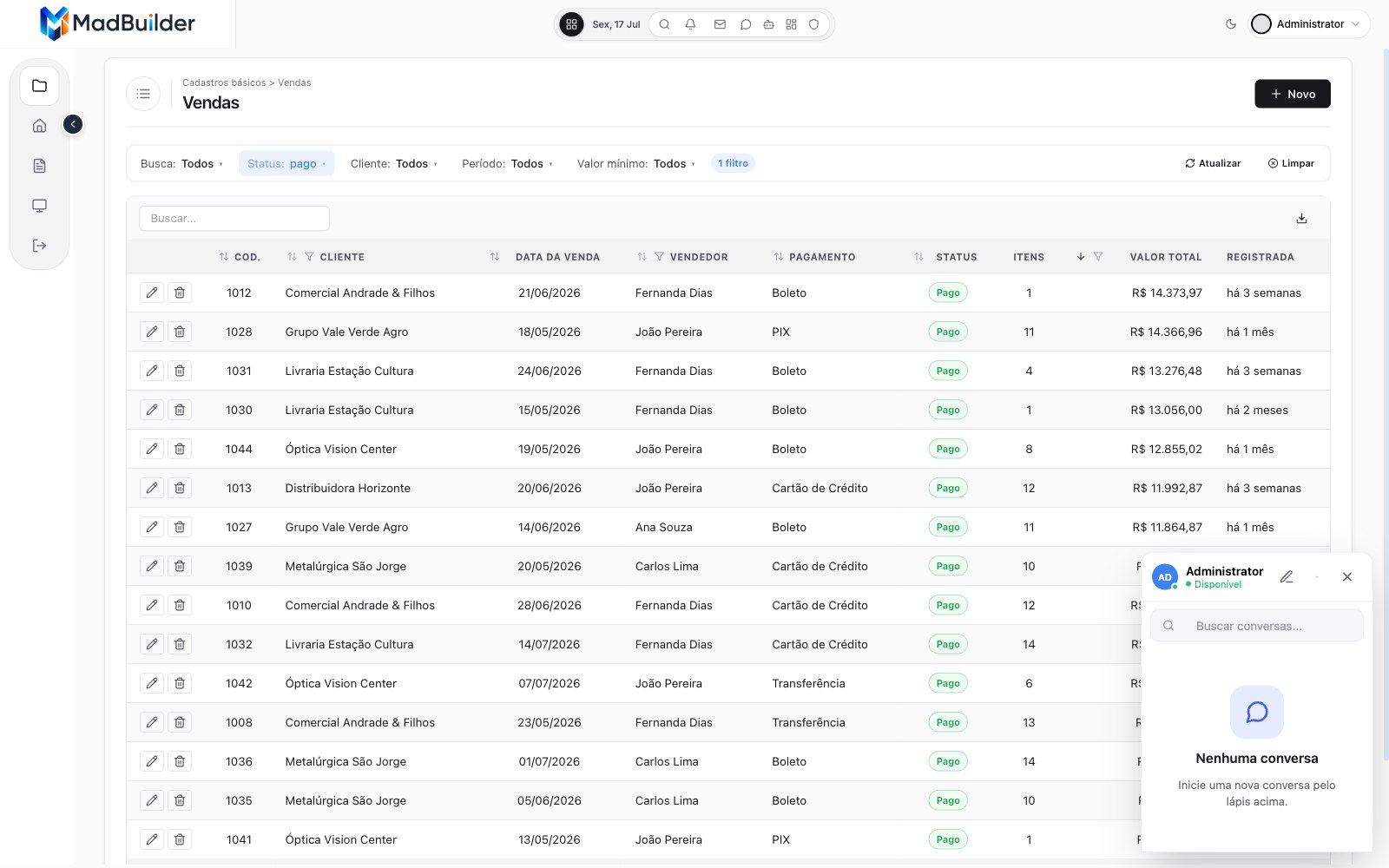Image resolution: width=1389 pixels, height=868 pixels.
Task: Delete sale 1041 with trash icon
Action: click(180, 839)
